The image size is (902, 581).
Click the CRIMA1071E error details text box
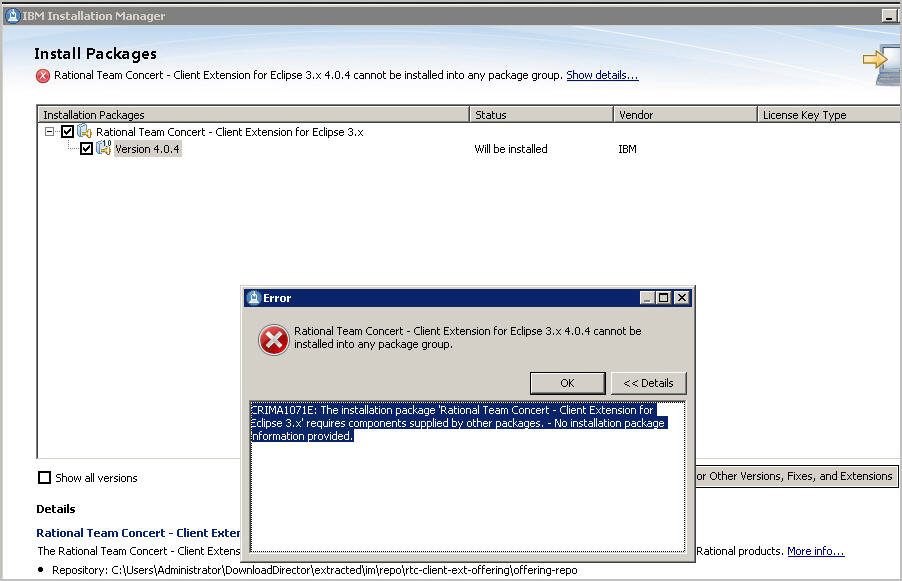[468, 477]
